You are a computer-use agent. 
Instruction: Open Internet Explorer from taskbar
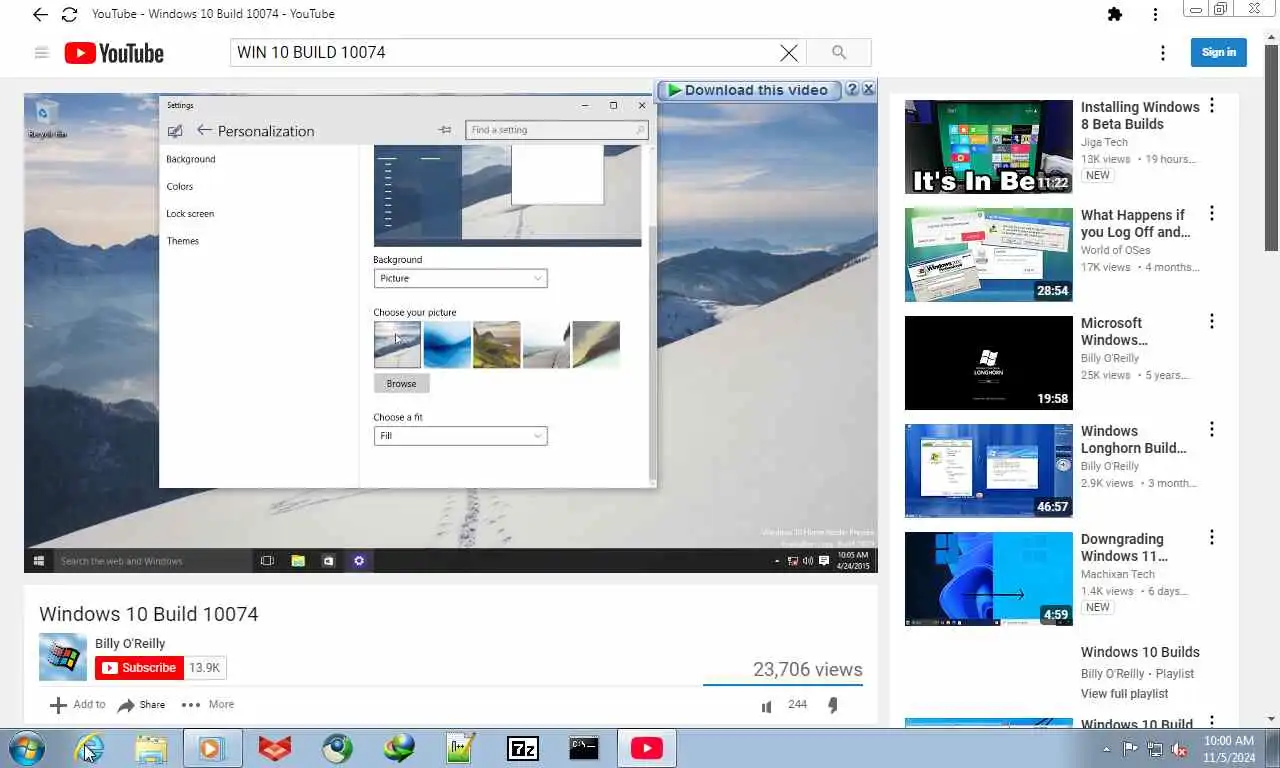[x=89, y=748]
